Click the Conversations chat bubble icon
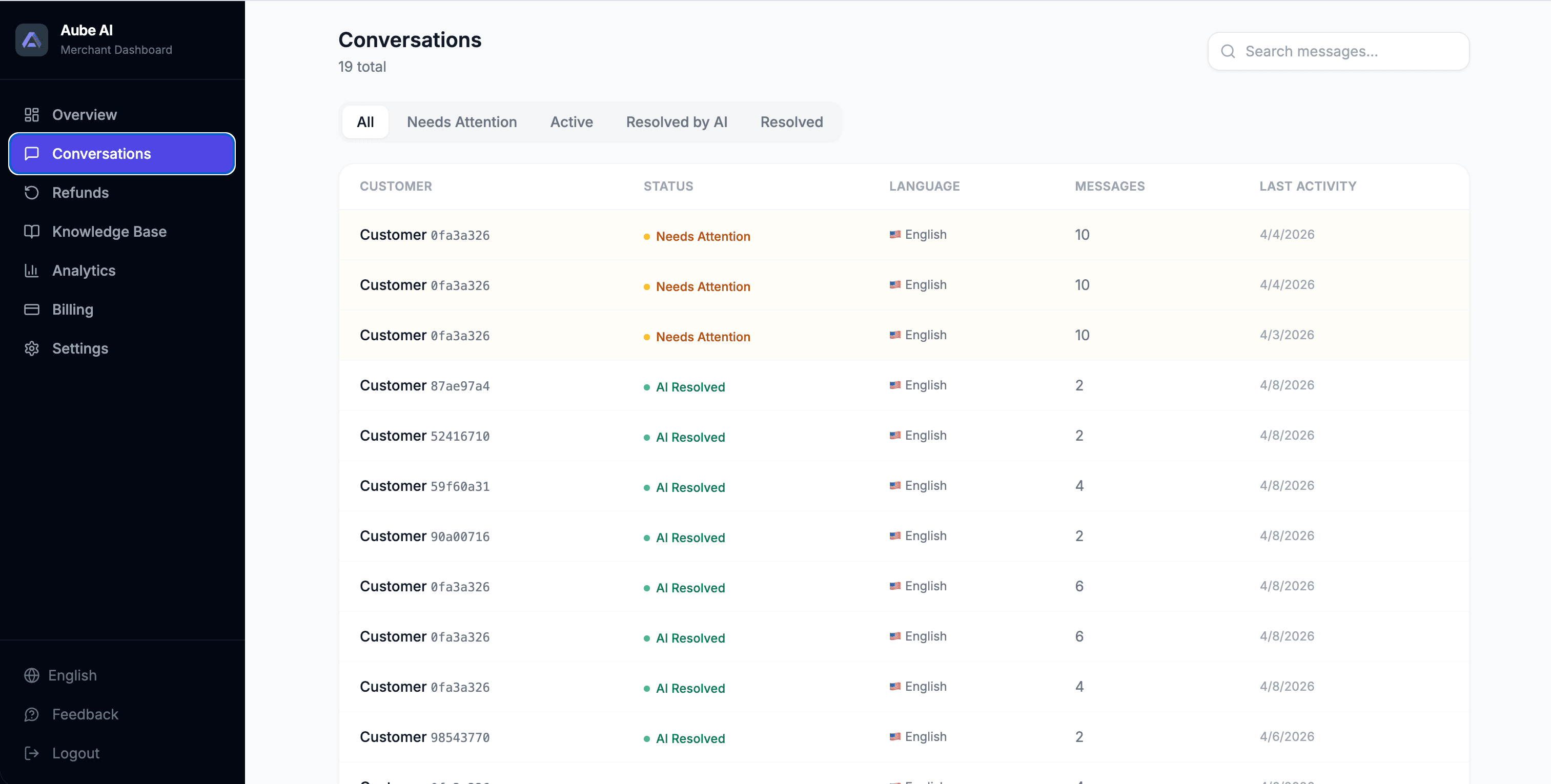 click(x=31, y=154)
